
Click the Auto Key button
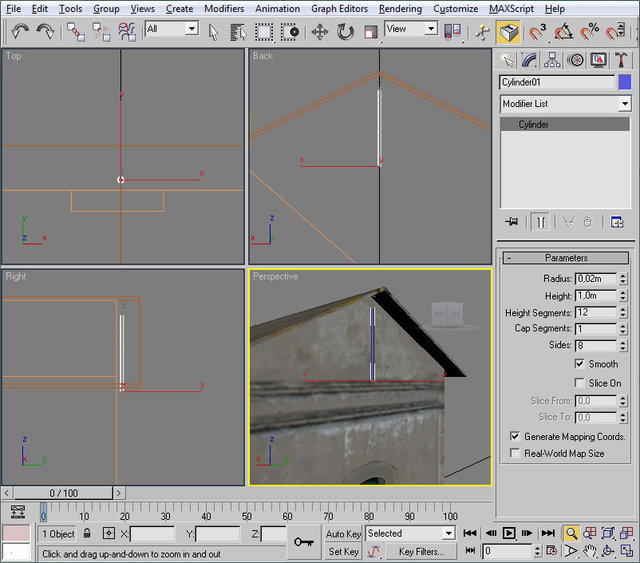[343, 534]
